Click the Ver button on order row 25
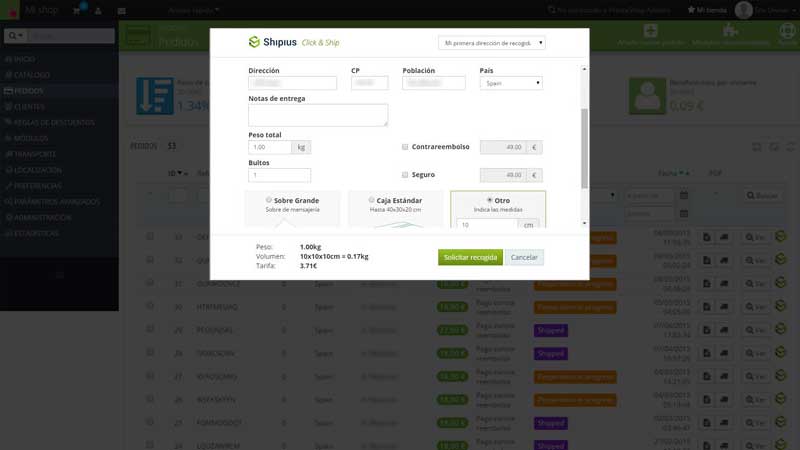This screenshot has width=800, height=450. [756, 423]
